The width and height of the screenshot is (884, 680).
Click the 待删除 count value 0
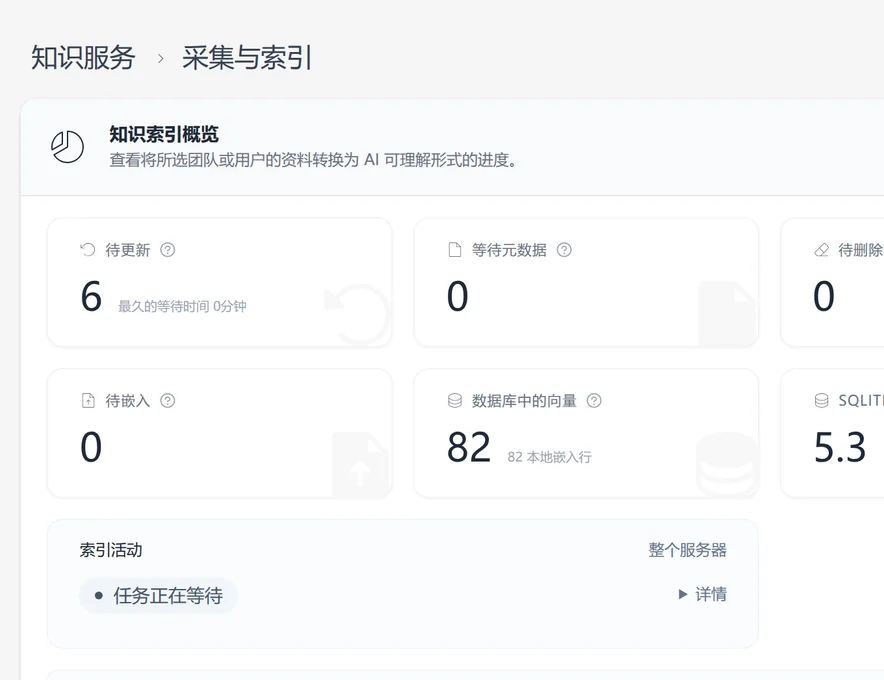coord(824,297)
